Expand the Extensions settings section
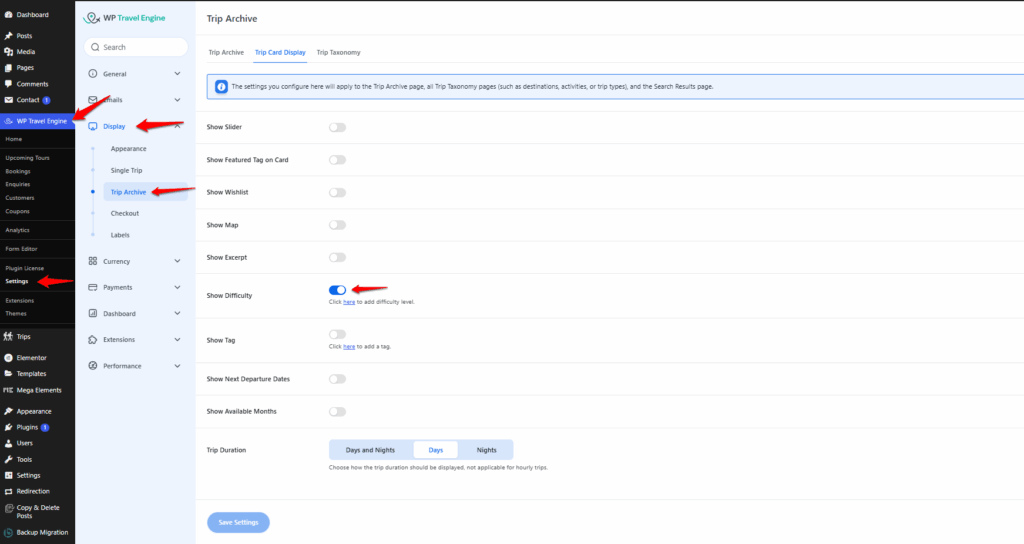The width and height of the screenshot is (1024, 544). (x=177, y=340)
